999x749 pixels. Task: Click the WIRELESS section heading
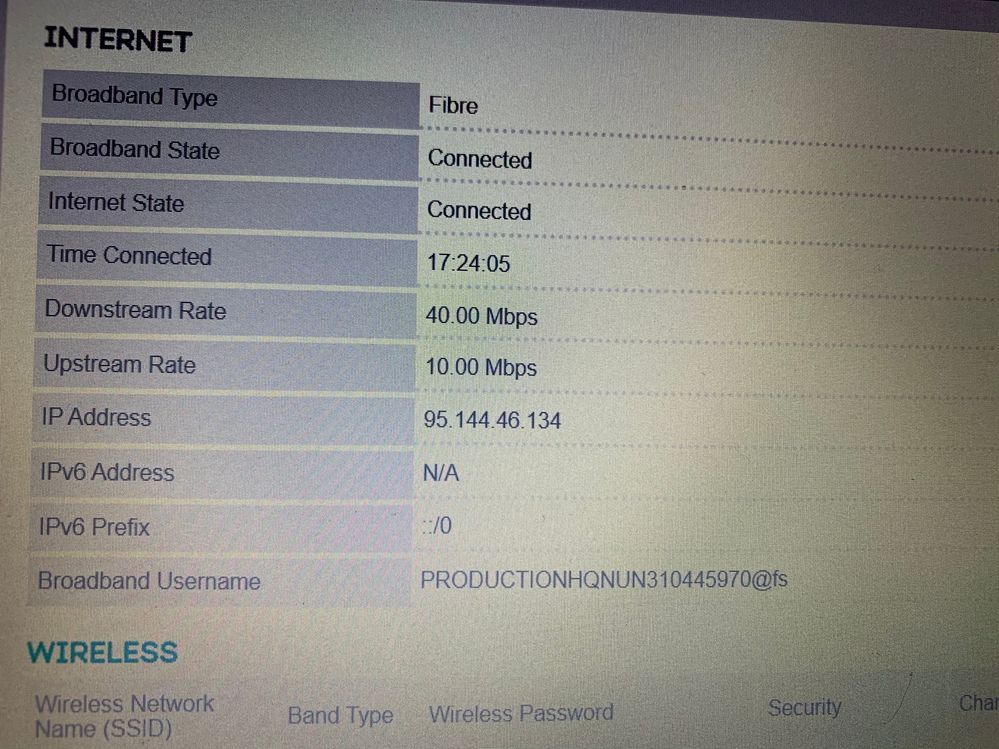click(x=102, y=653)
